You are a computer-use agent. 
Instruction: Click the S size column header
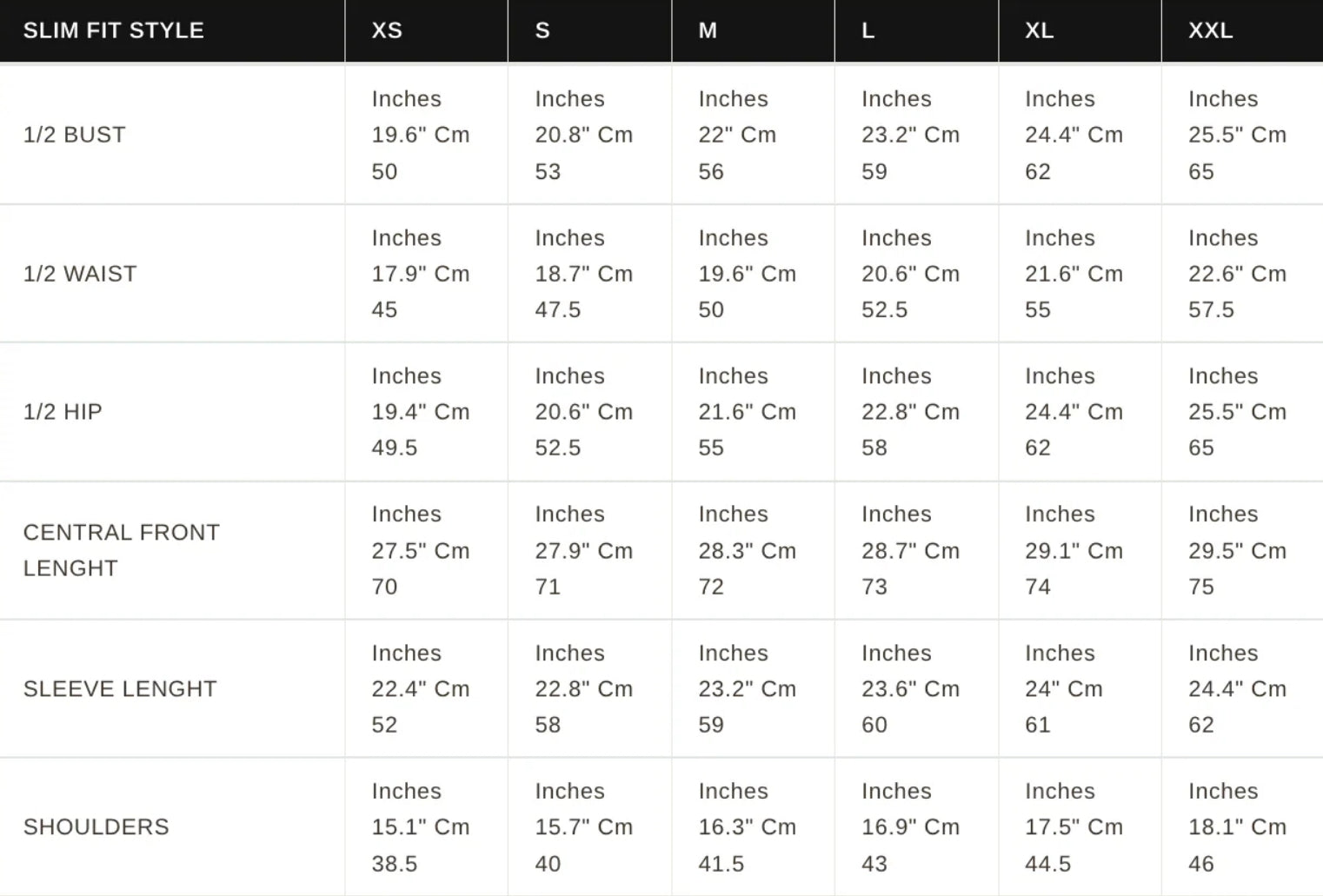tap(542, 30)
